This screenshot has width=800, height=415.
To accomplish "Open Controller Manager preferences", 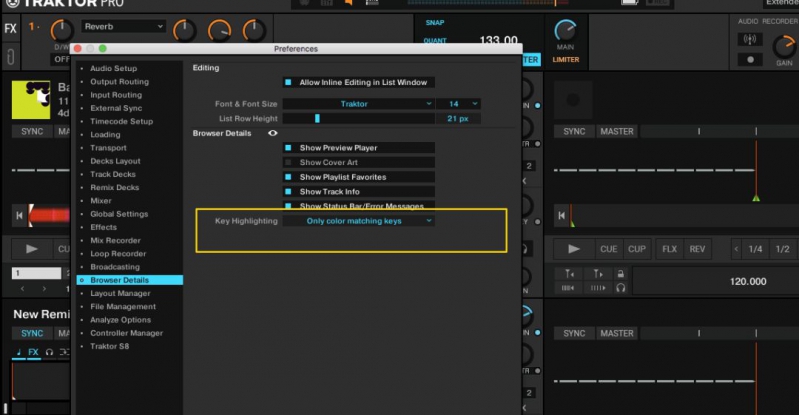I will pyautogui.click(x=127, y=334).
